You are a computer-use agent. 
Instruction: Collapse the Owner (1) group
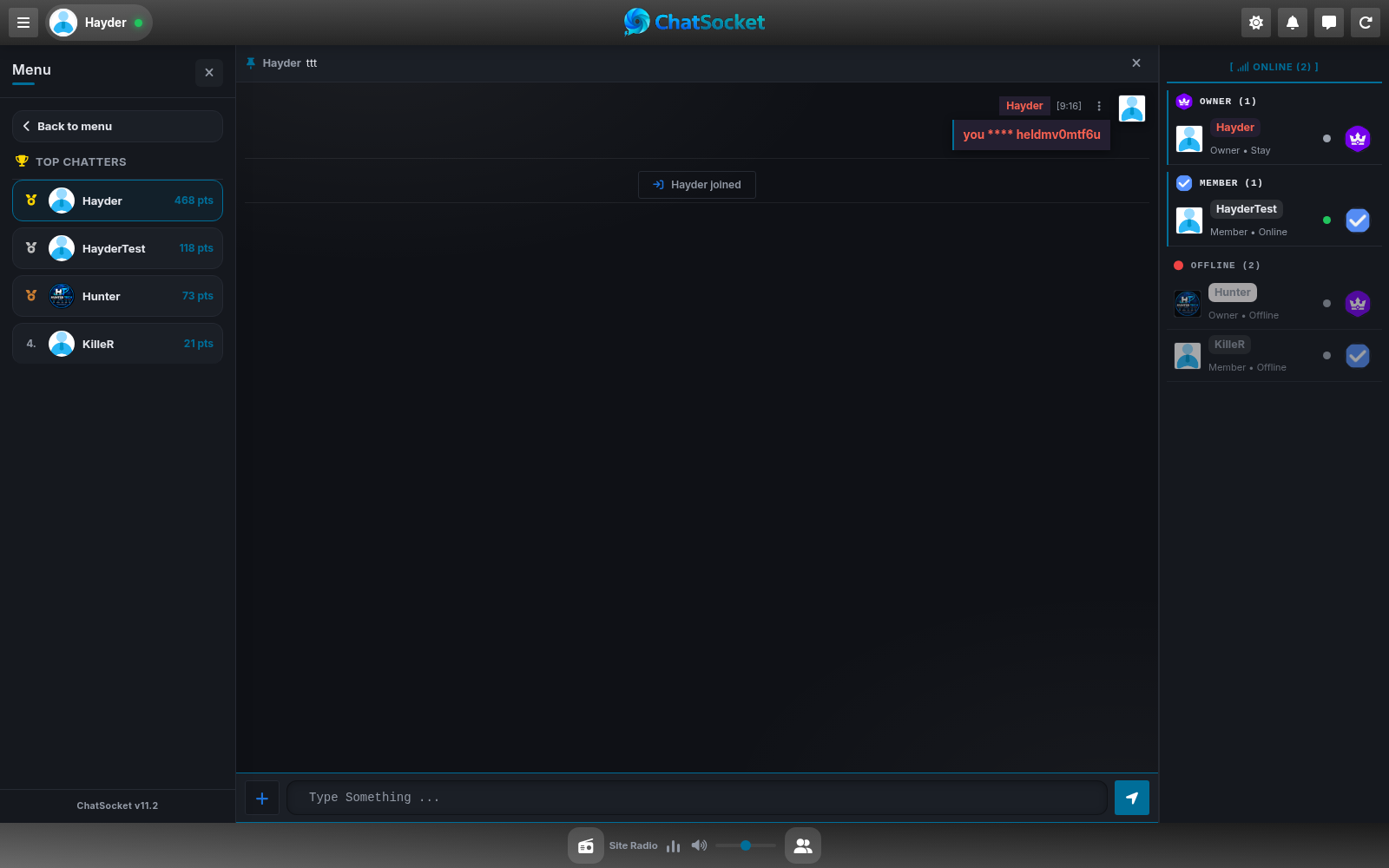click(x=1274, y=102)
